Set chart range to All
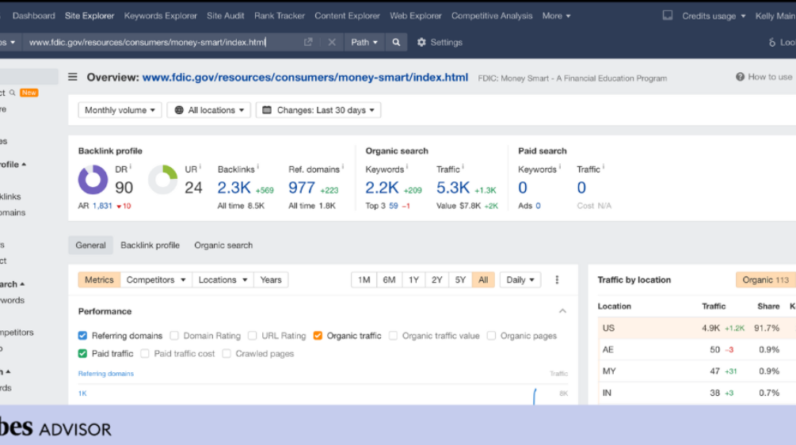The image size is (796, 445). click(483, 280)
